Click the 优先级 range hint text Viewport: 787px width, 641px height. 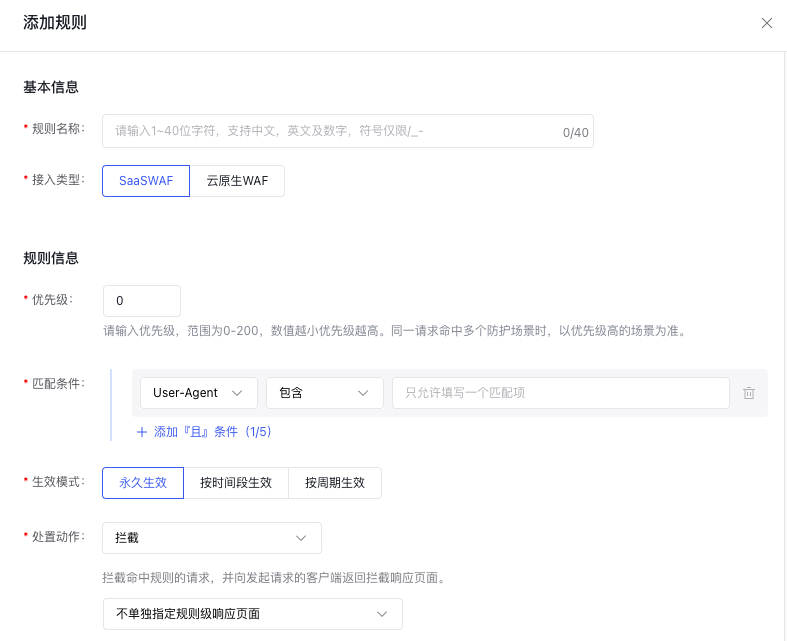(x=395, y=331)
